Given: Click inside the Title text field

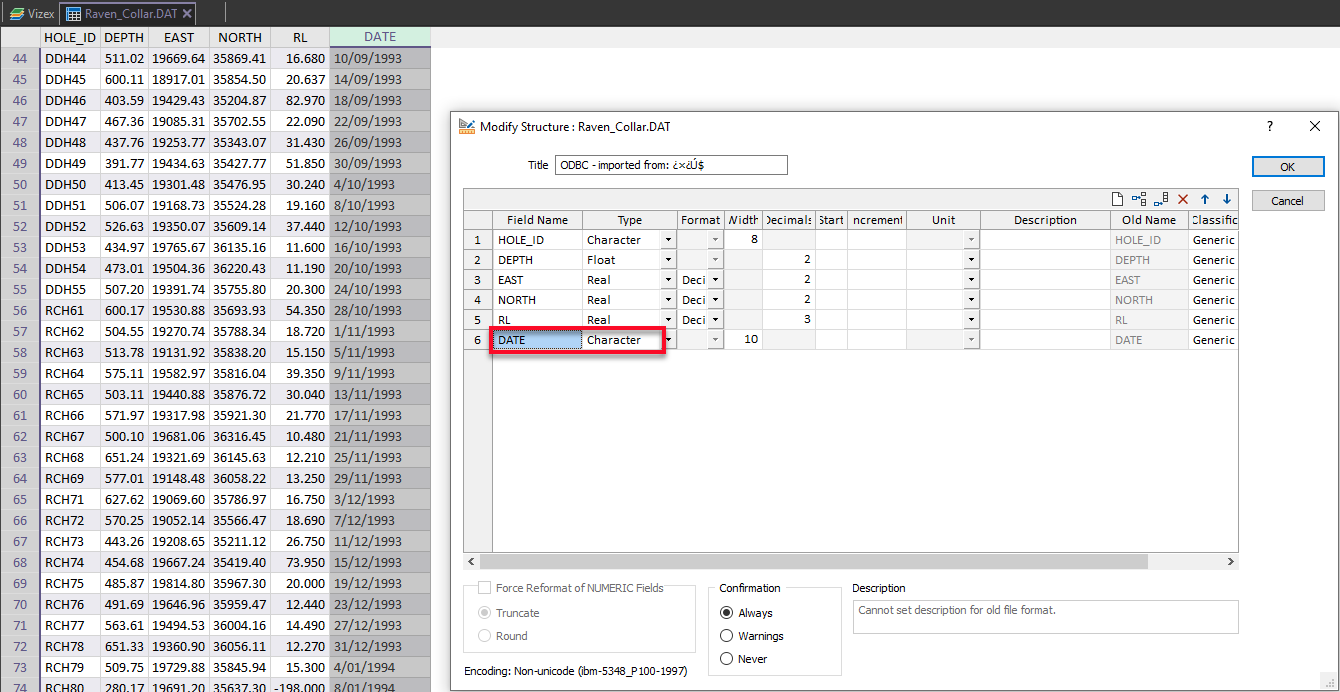Looking at the screenshot, I should (670, 164).
